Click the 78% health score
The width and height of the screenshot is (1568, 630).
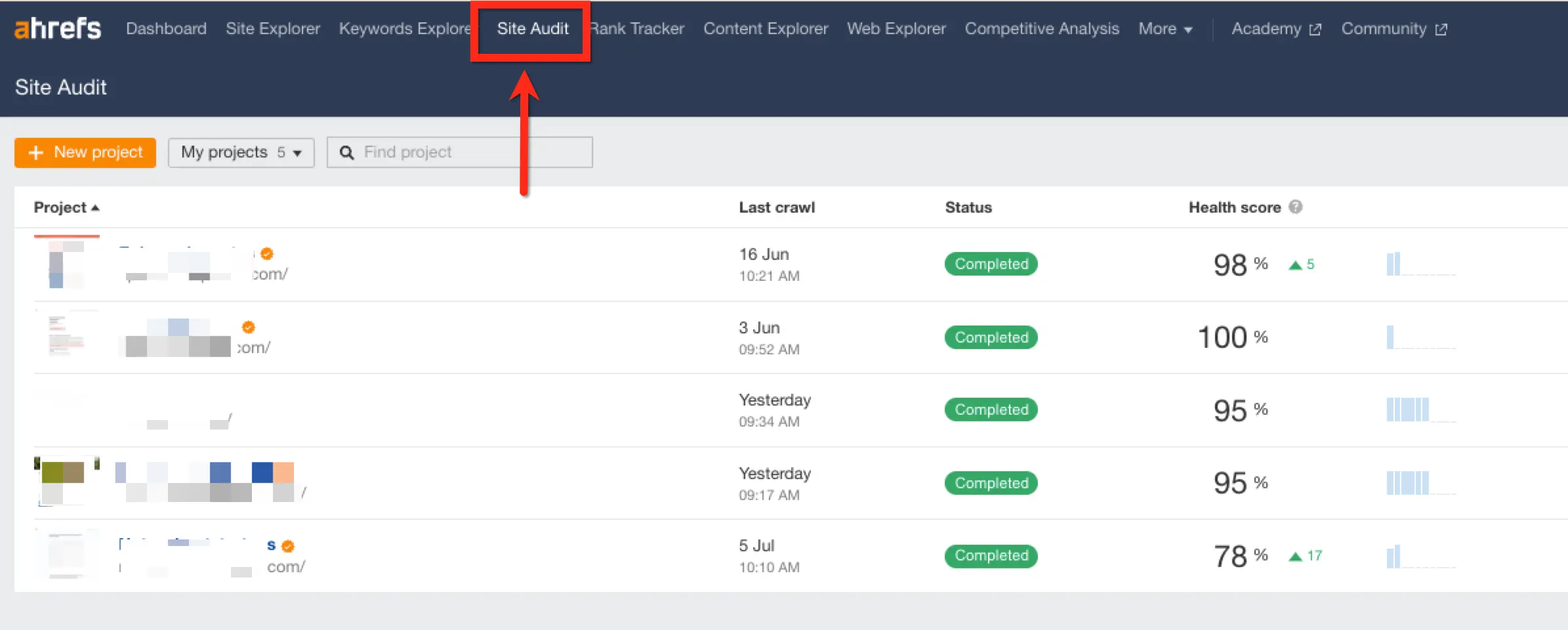coord(1240,556)
